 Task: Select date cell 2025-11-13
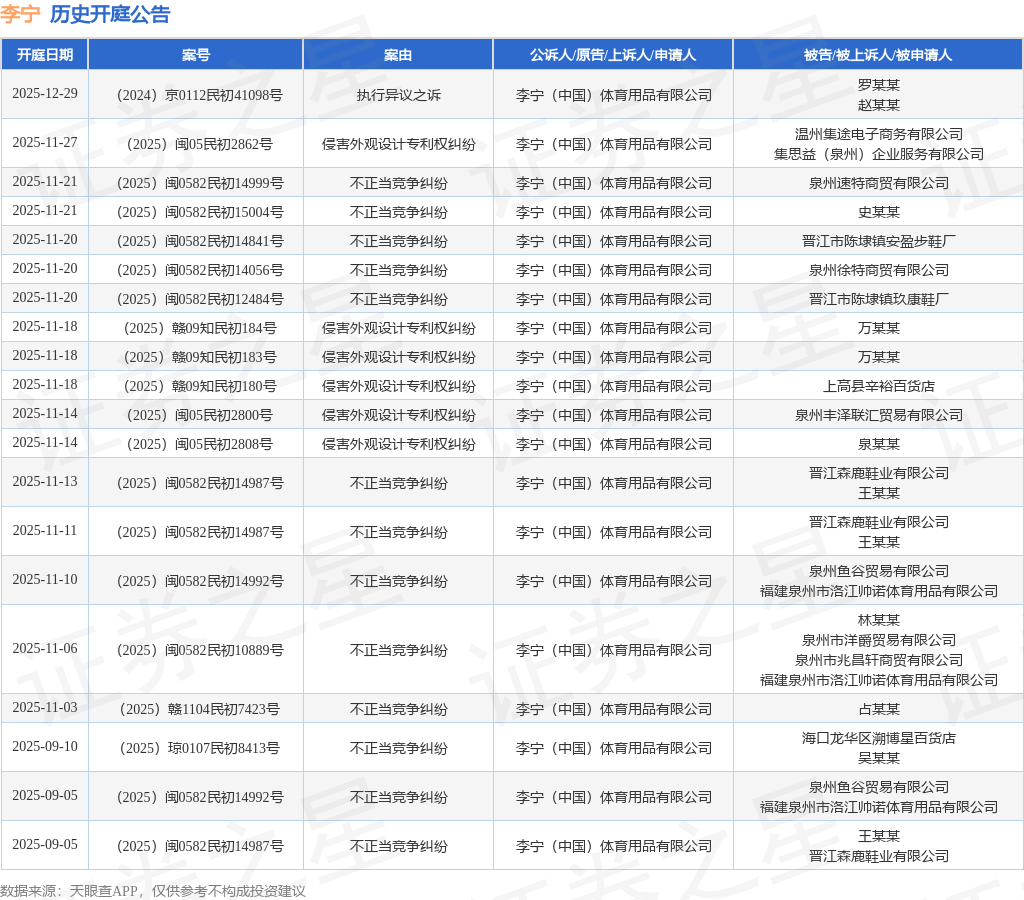[44, 482]
